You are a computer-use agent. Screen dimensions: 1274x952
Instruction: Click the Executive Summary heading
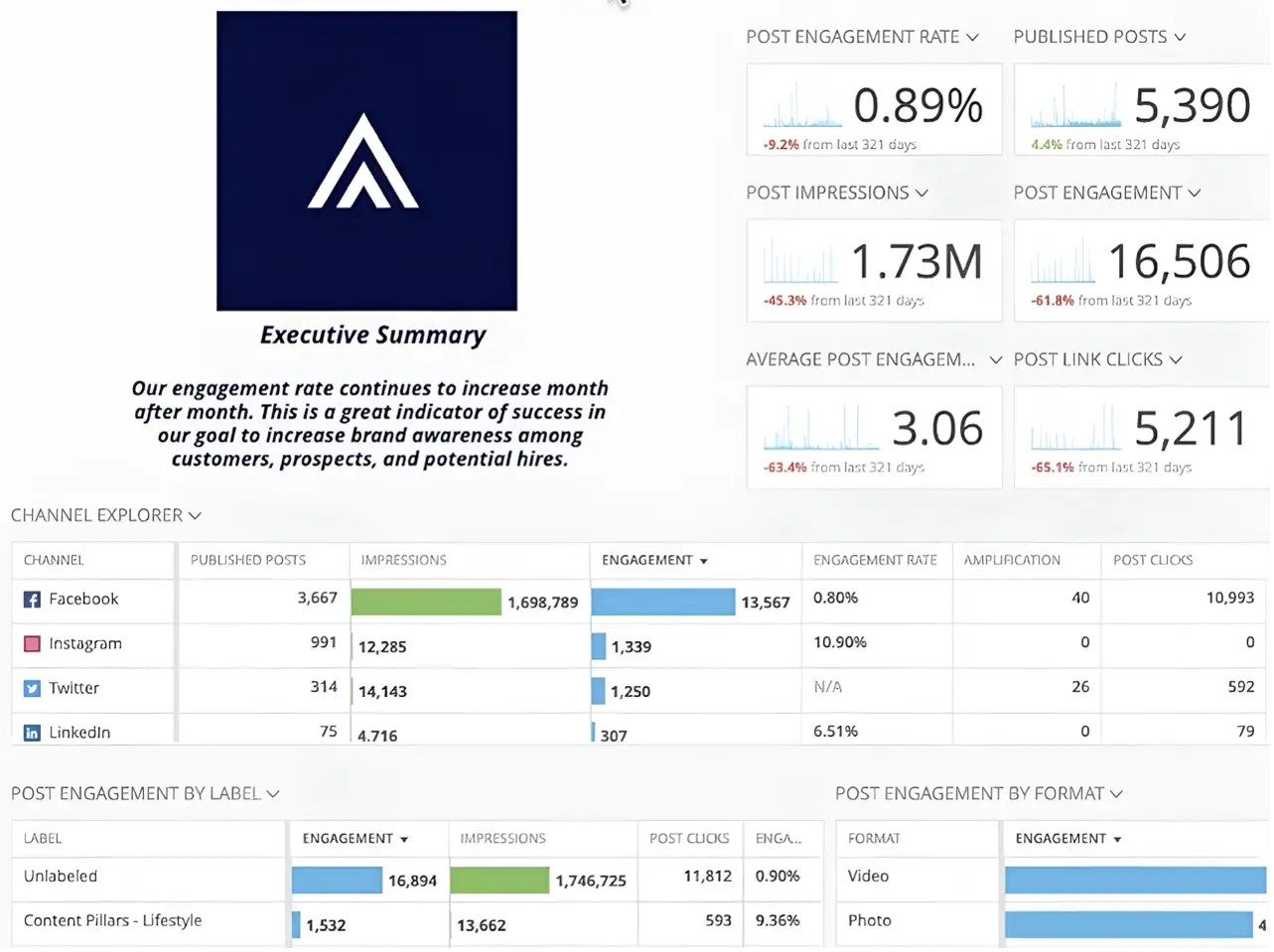[373, 337]
